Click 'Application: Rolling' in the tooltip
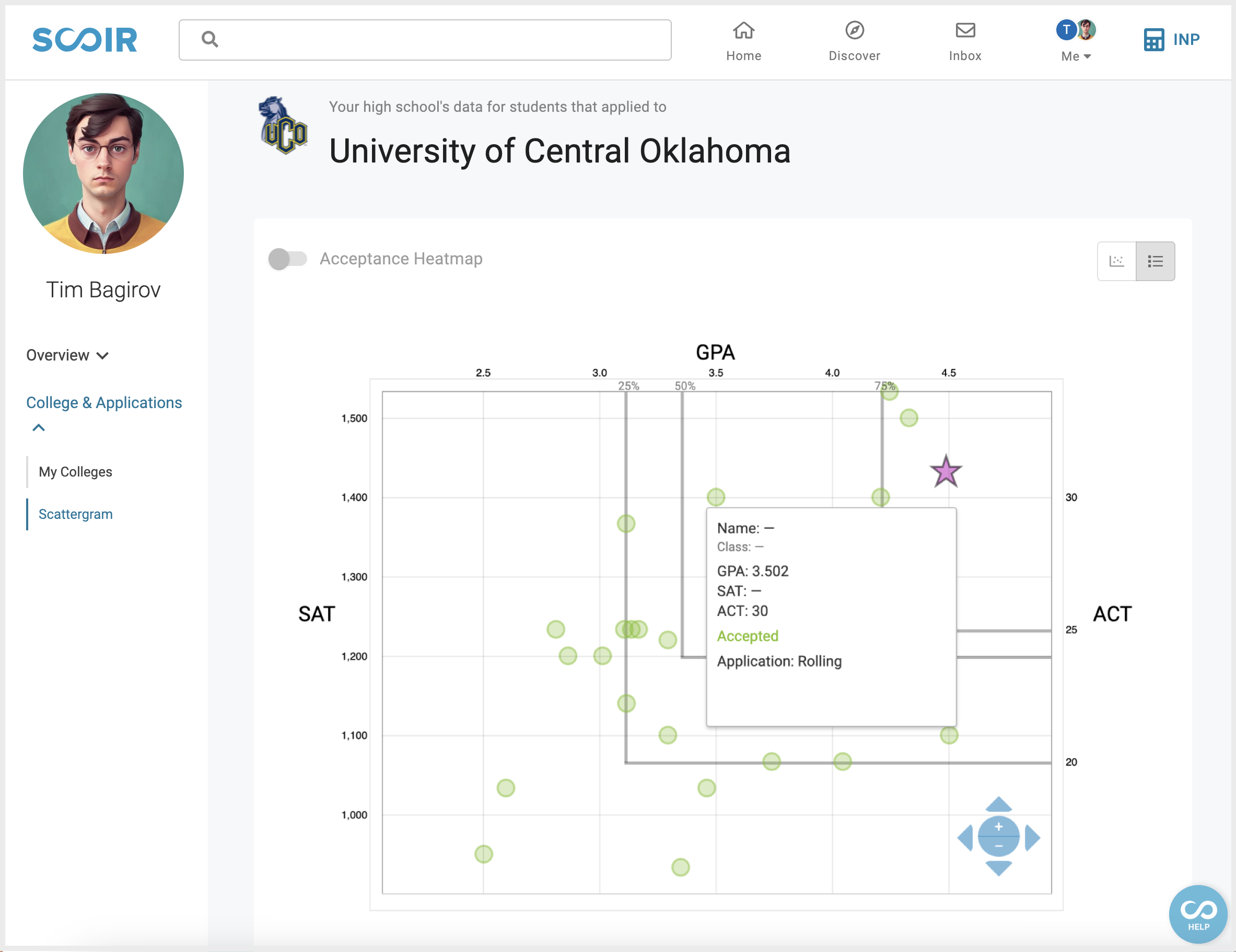 coord(779,661)
